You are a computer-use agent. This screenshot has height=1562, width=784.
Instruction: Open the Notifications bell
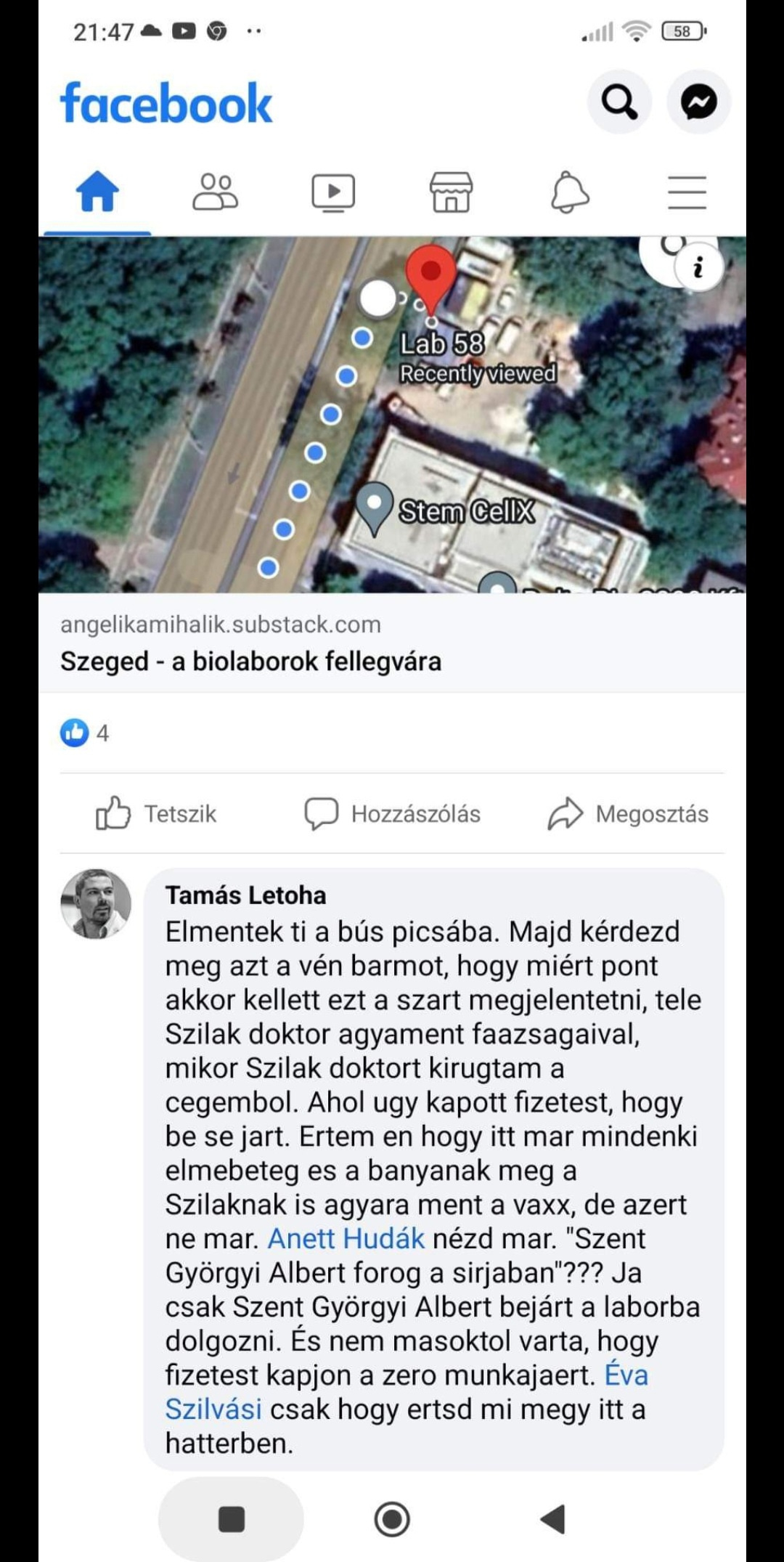pos(570,192)
